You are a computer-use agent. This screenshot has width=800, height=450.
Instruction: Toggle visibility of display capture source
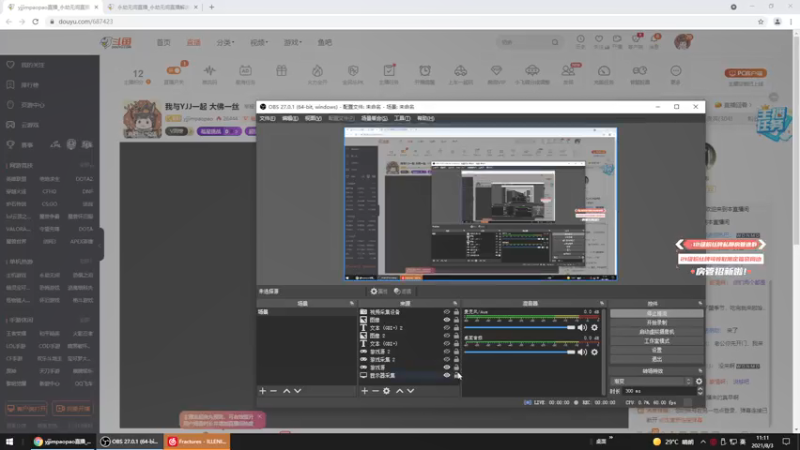pyautogui.click(x=447, y=376)
